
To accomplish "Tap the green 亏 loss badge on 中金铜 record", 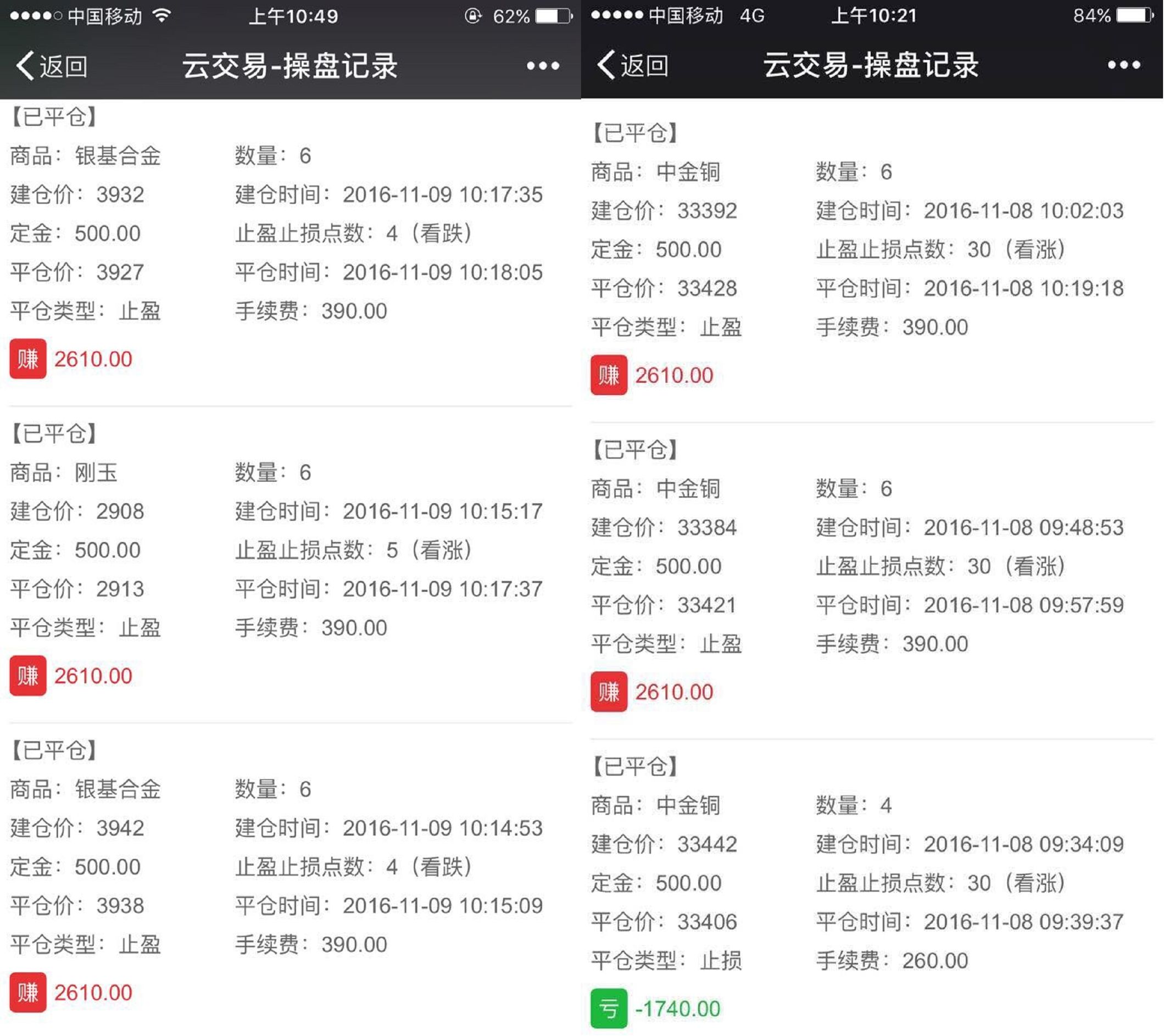I will 609,1007.
